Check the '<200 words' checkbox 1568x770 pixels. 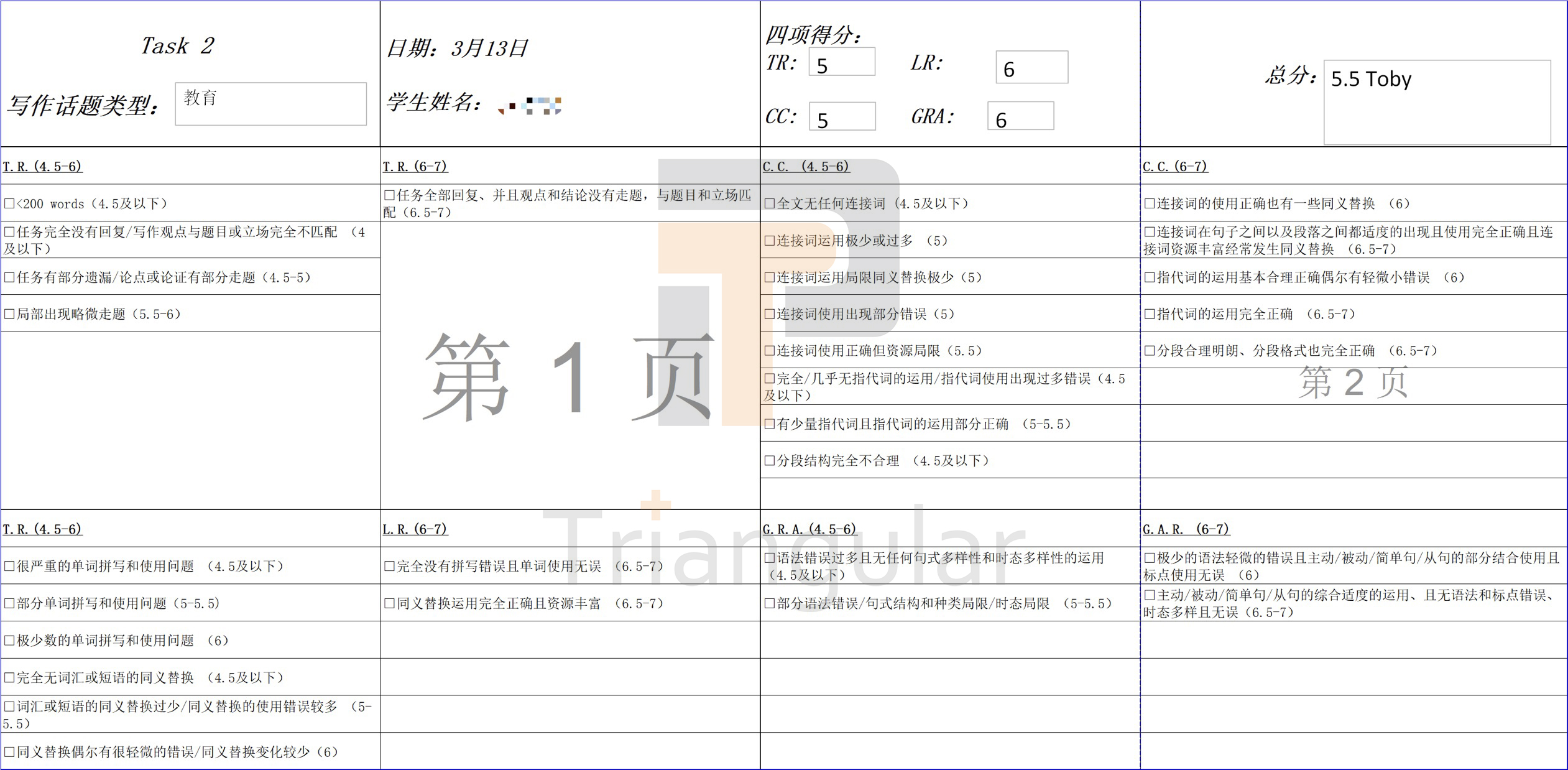[x=9, y=204]
